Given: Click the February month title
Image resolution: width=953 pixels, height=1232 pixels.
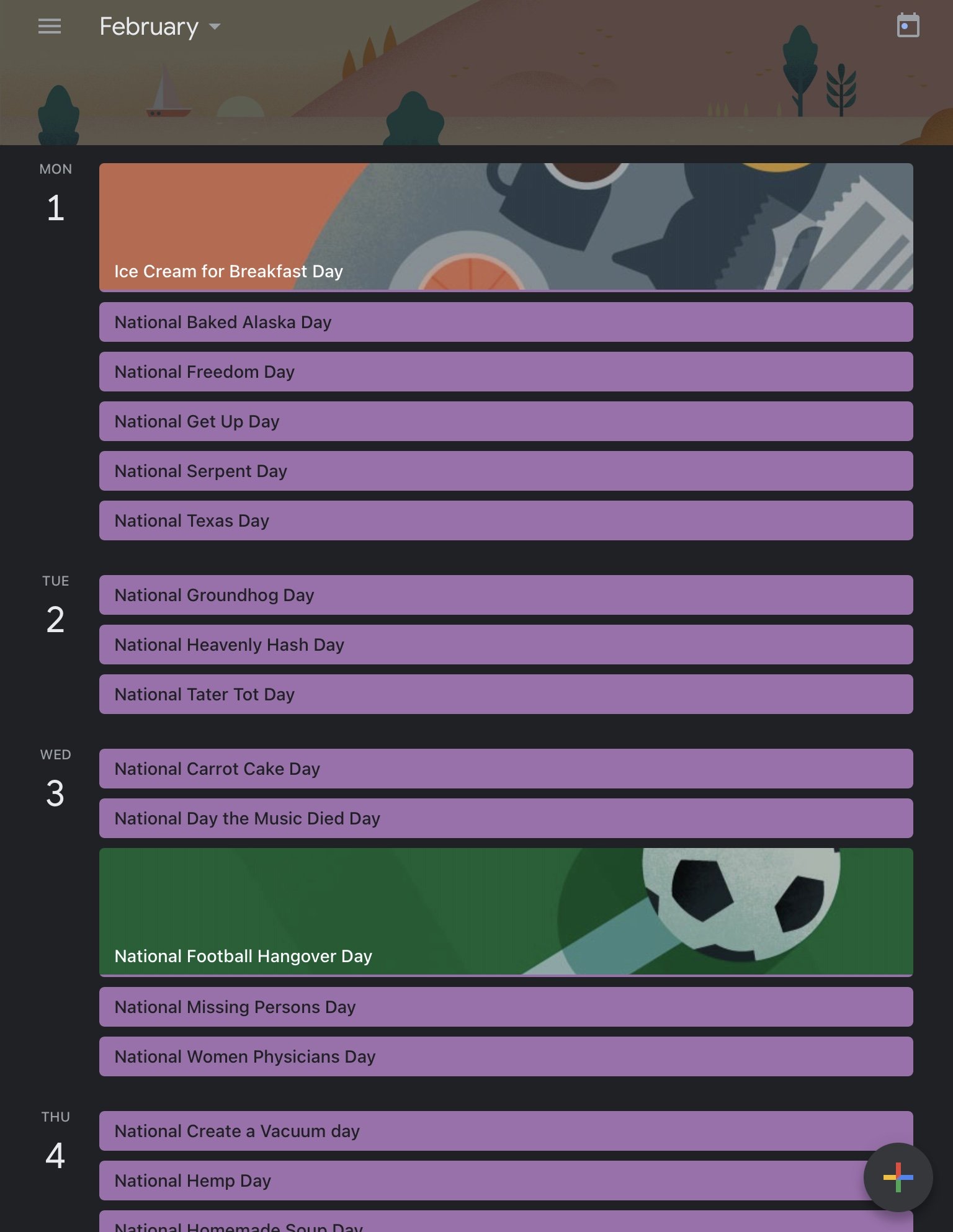Looking at the screenshot, I should coord(149,27).
